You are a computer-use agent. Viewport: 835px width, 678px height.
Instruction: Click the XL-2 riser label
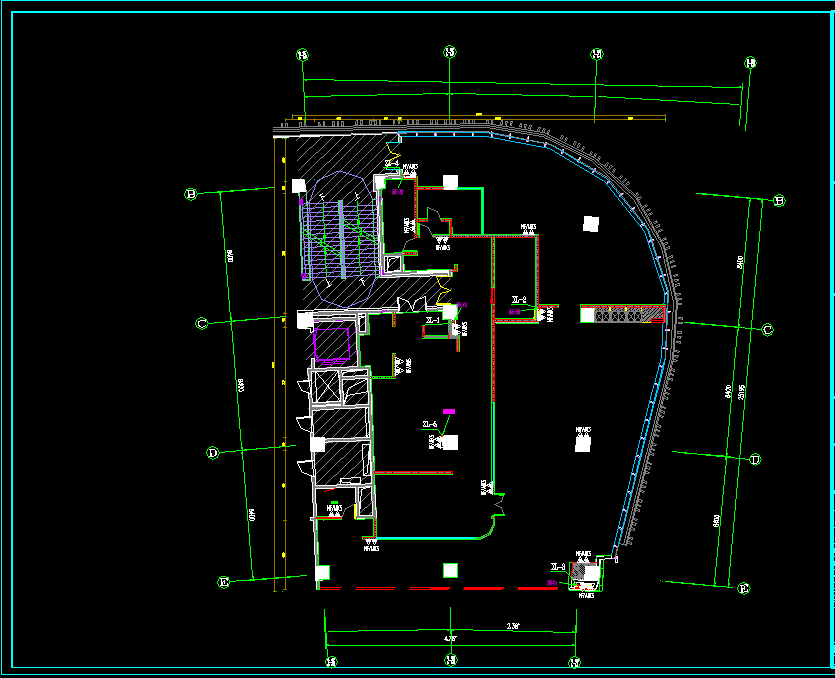(x=518, y=300)
